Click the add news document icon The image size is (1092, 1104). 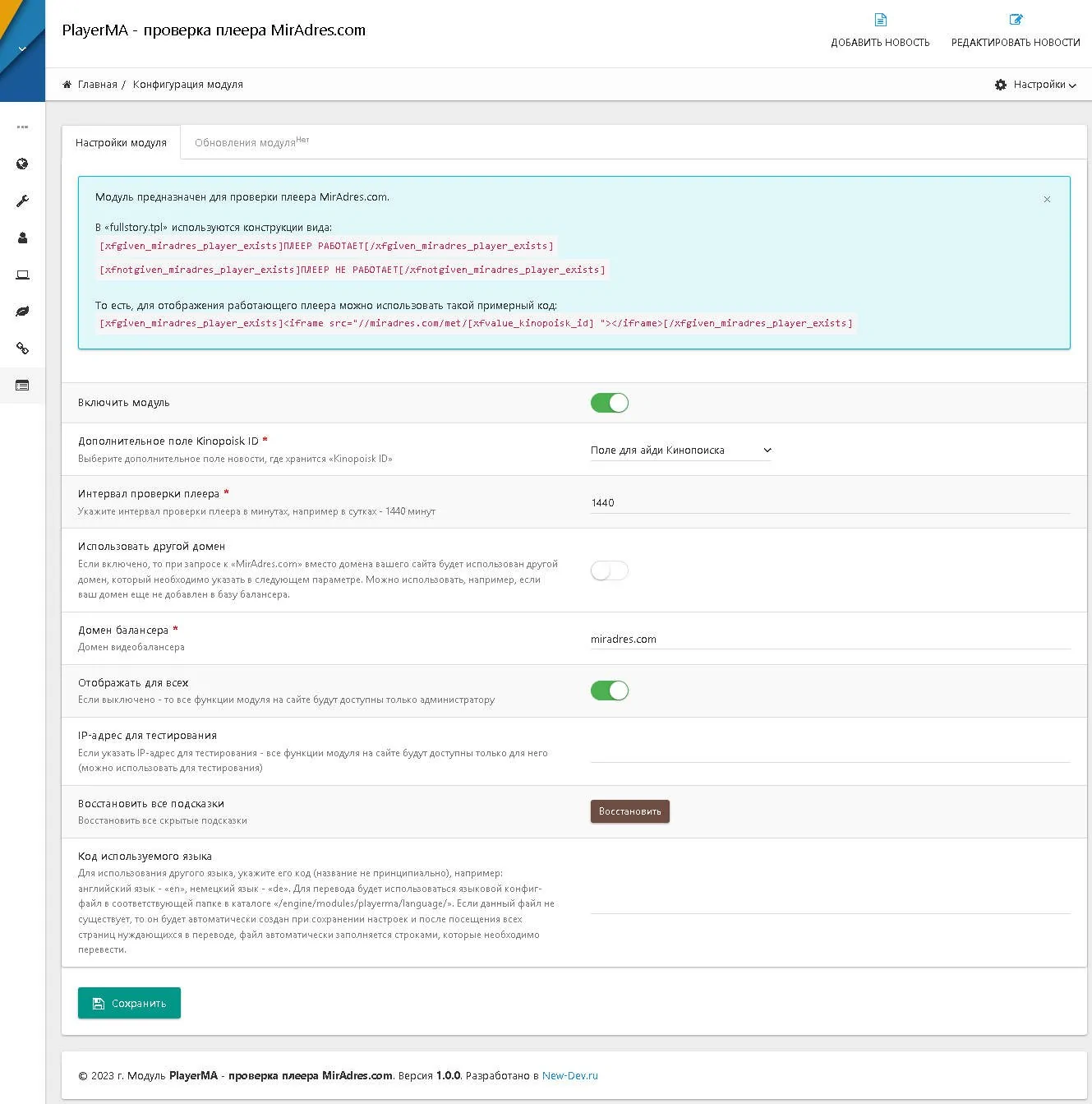click(880, 20)
